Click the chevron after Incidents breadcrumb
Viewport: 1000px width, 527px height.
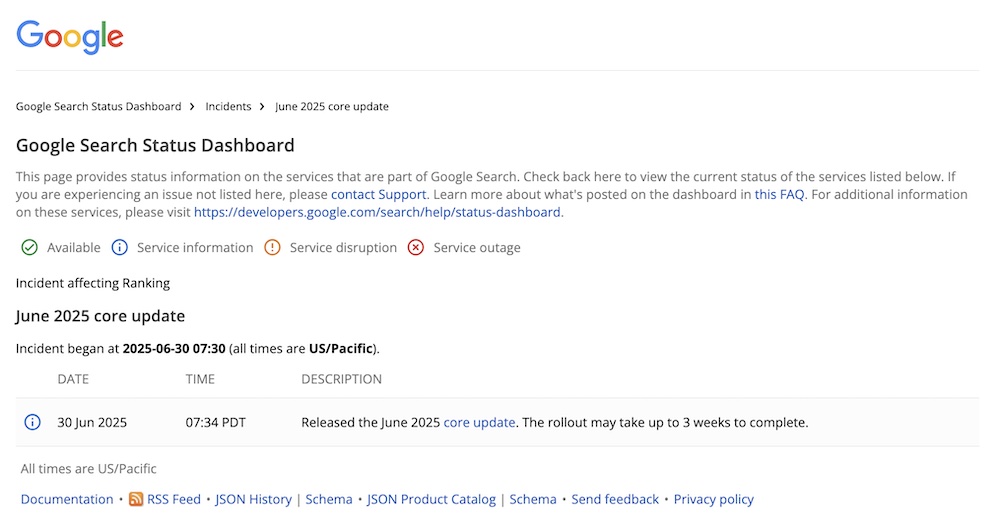click(x=262, y=107)
